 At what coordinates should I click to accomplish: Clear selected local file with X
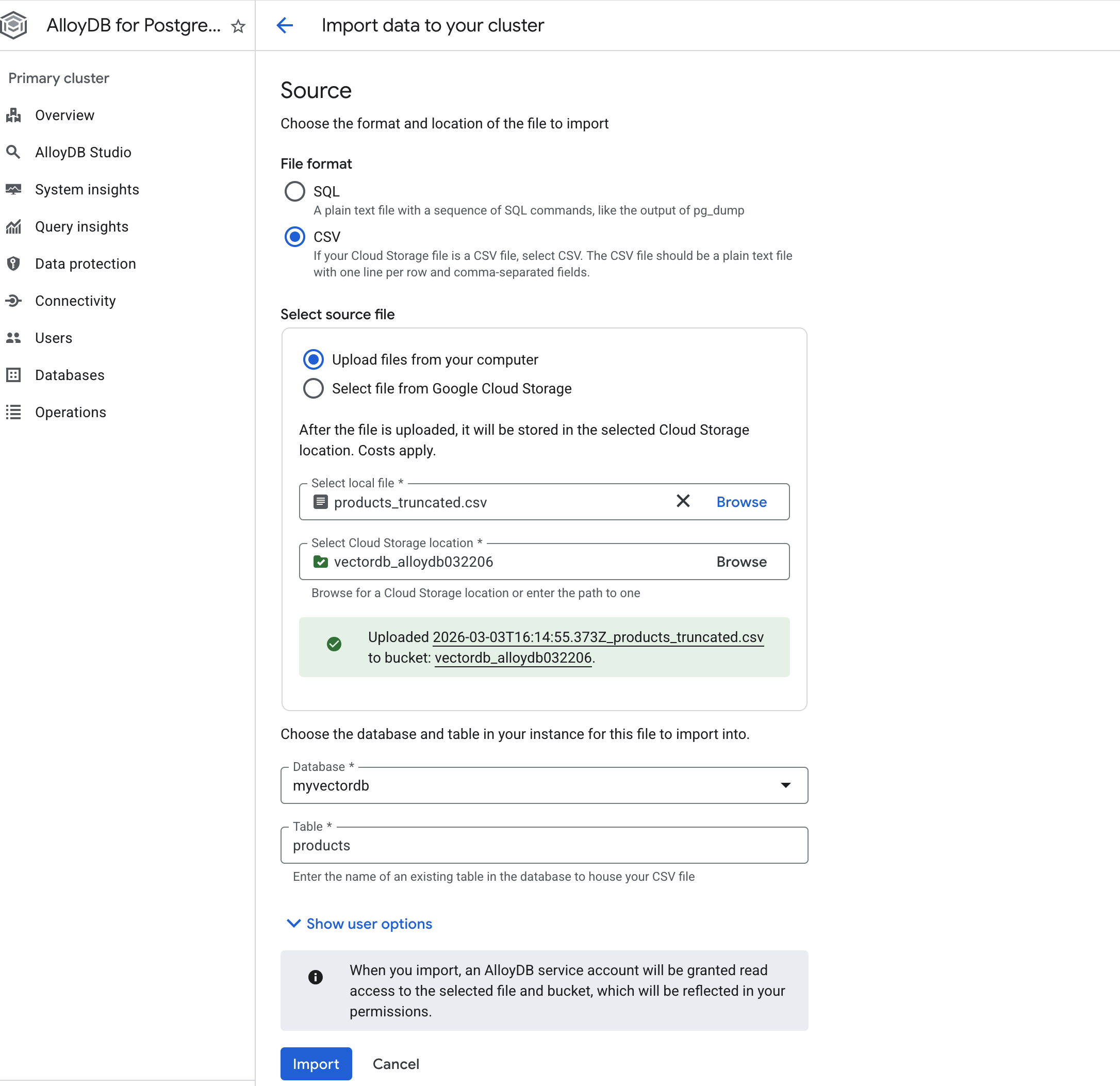[683, 501]
